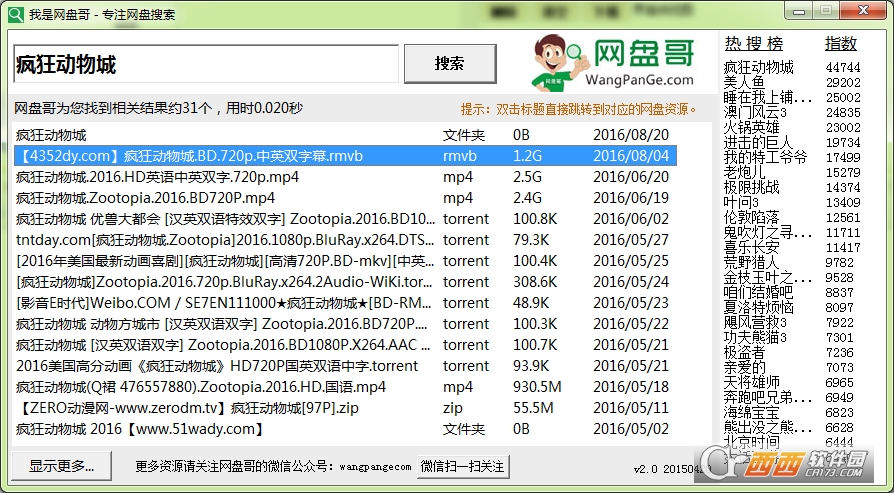This screenshot has height=493, width=894.
Task: Select the 动物方城市 汉英双语双字 torrent result
Action: pos(345,324)
